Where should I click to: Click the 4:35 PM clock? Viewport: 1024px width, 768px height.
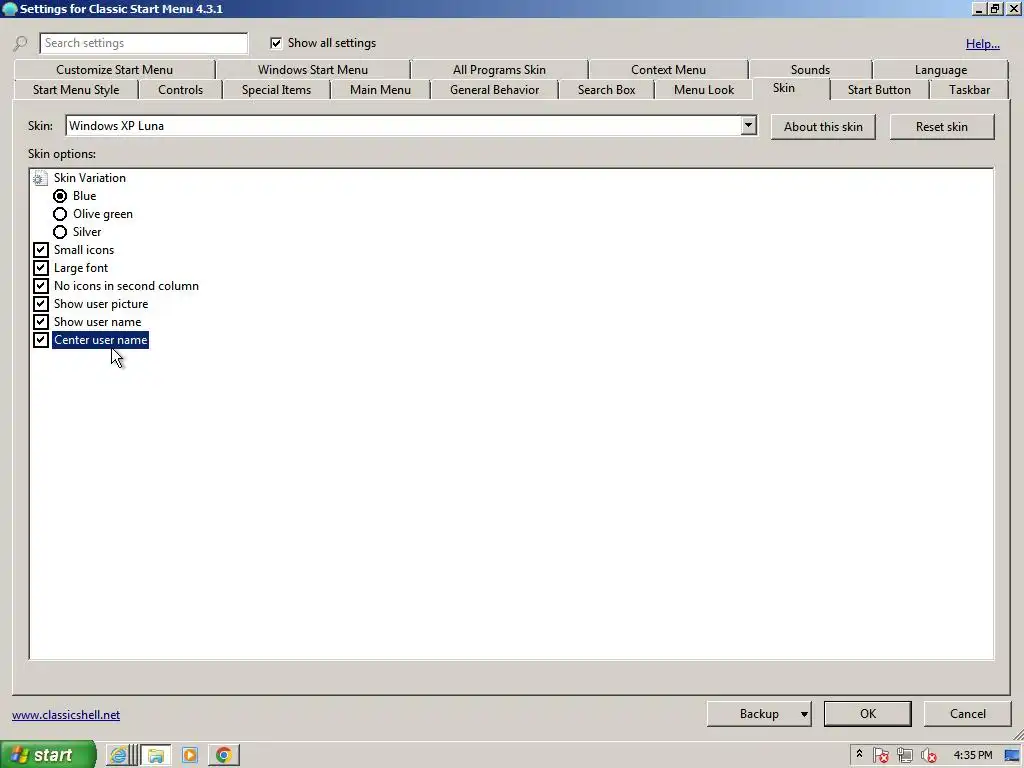click(x=972, y=755)
